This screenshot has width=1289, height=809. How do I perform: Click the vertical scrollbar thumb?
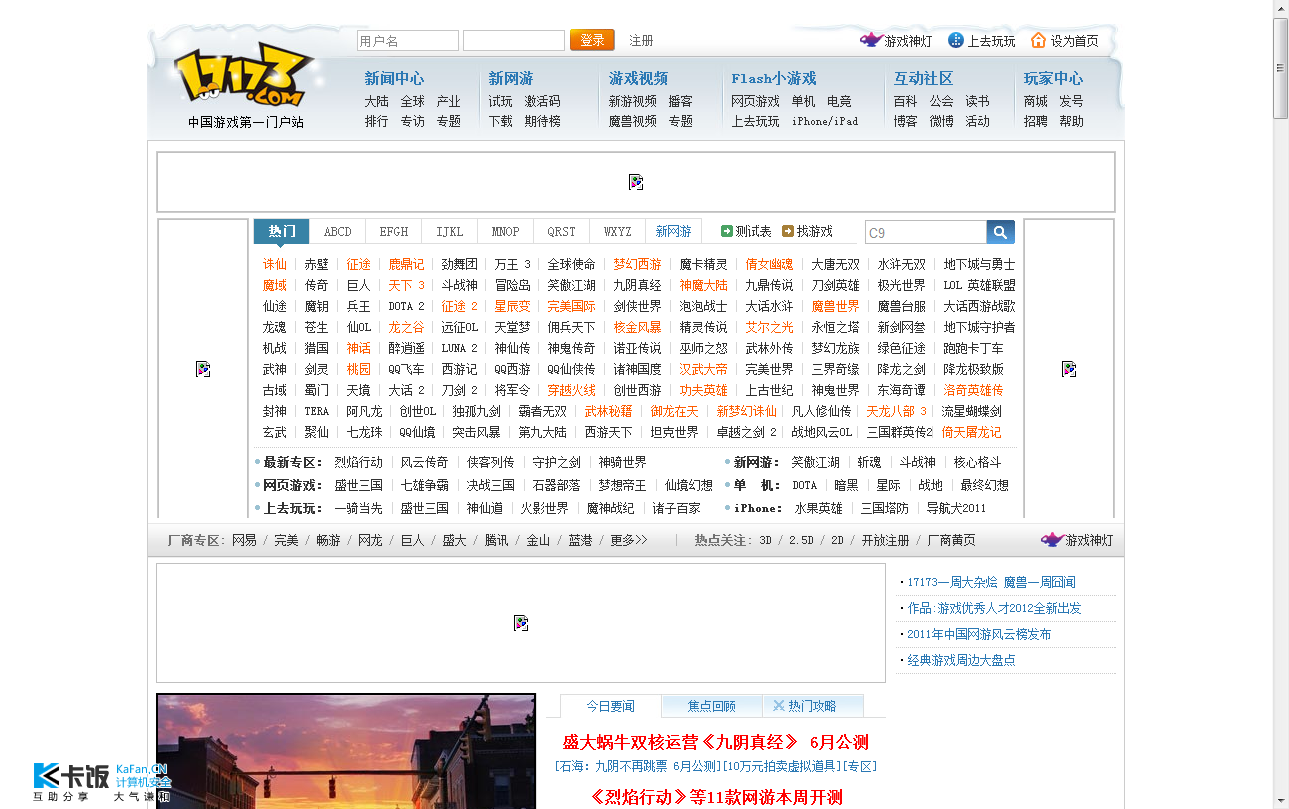click(1280, 68)
